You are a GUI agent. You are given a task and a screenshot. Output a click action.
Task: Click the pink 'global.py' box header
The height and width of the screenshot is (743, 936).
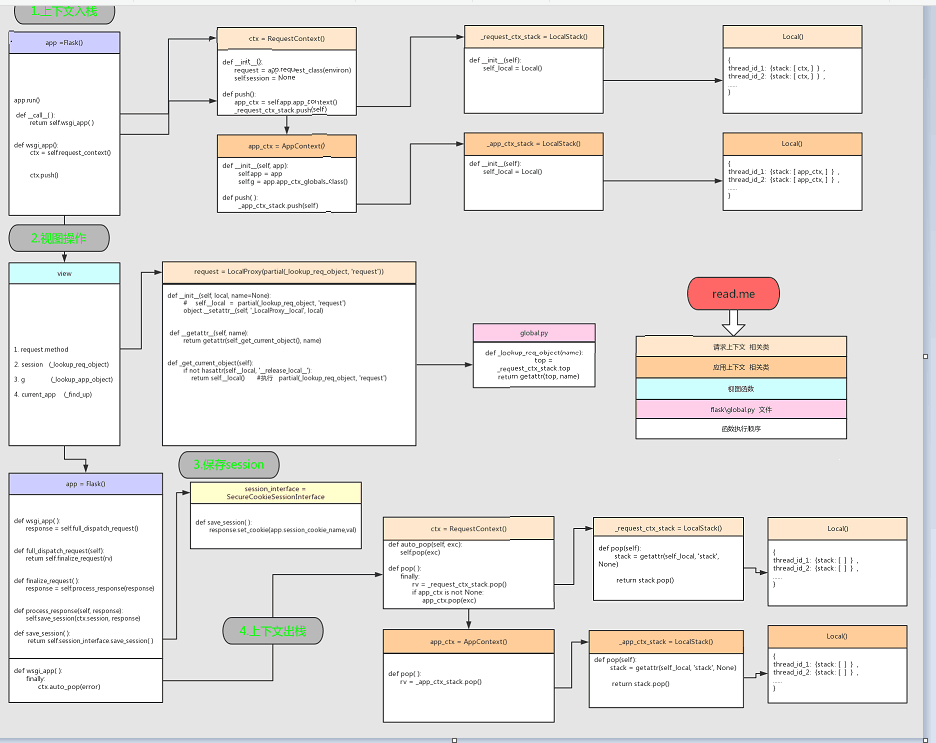pos(534,333)
